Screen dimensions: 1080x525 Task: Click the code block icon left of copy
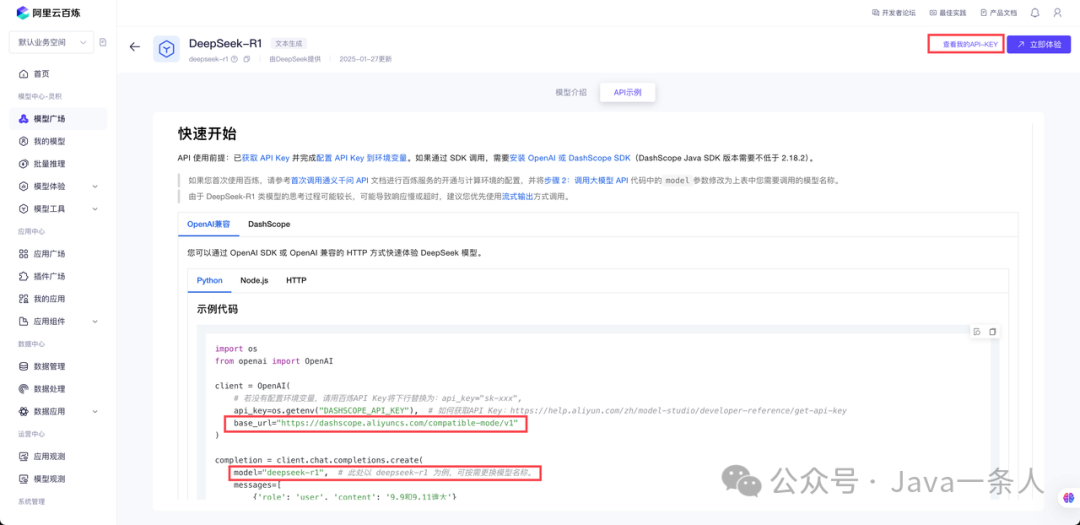click(977, 331)
